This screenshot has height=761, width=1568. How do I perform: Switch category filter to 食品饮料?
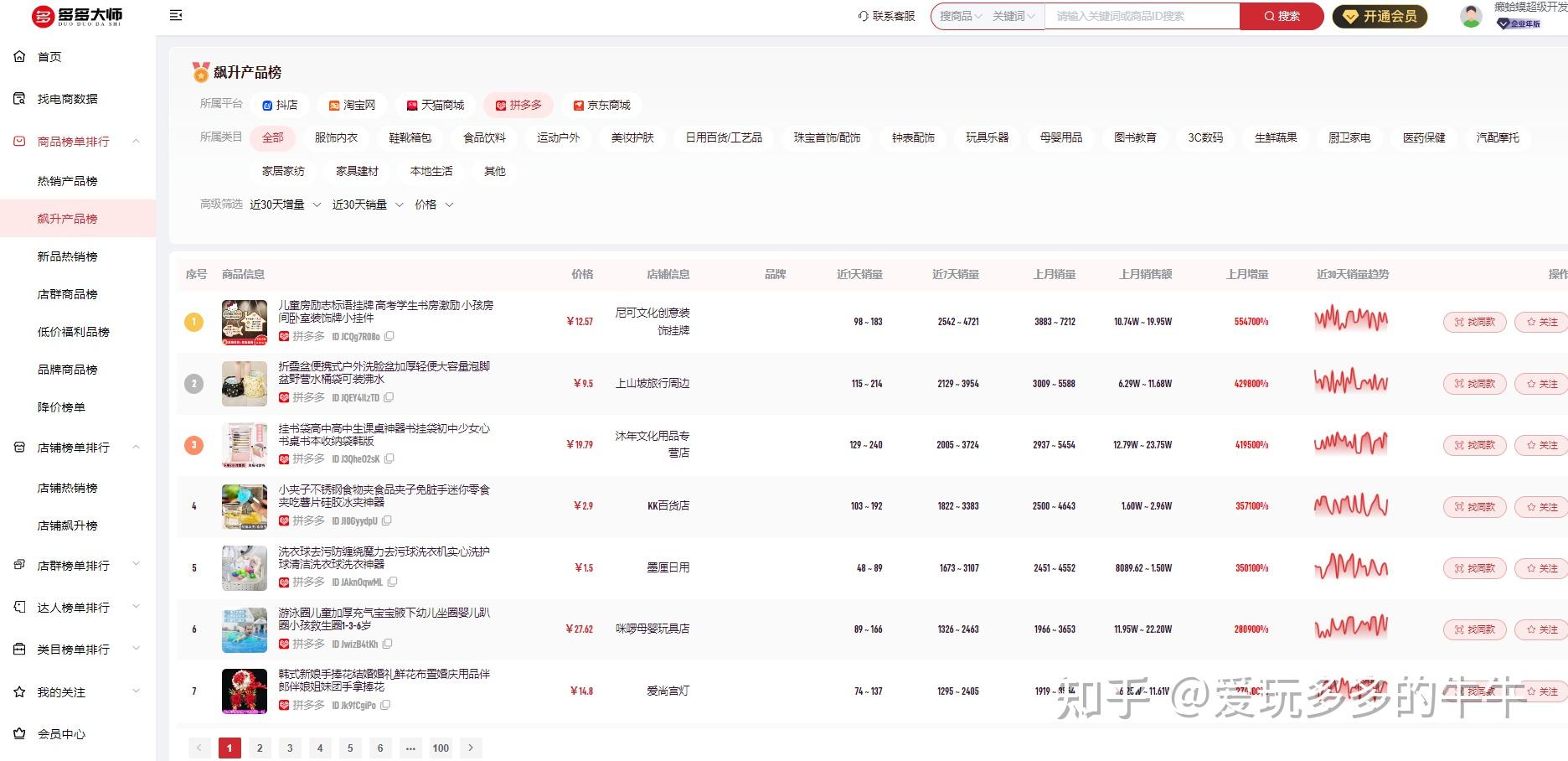coord(484,137)
